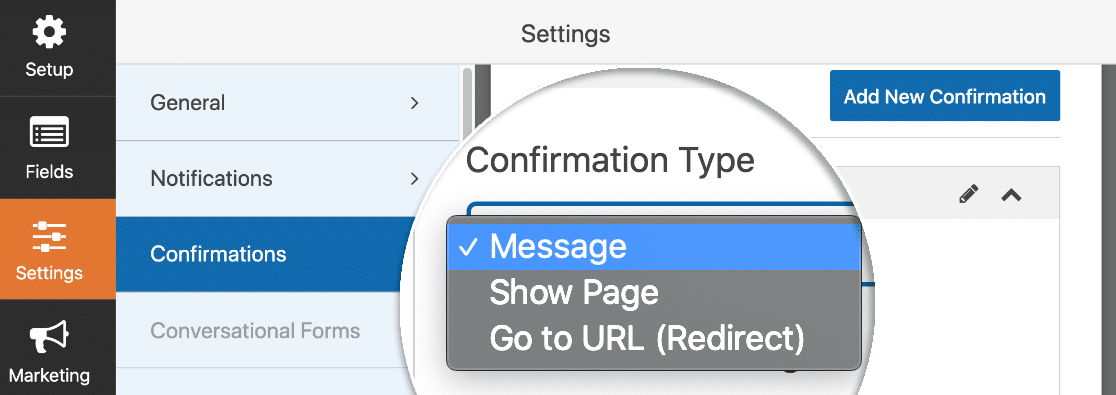This screenshot has height=395, width=1116.
Task: Click the Fields label in sidebar
Action: (49, 172)
